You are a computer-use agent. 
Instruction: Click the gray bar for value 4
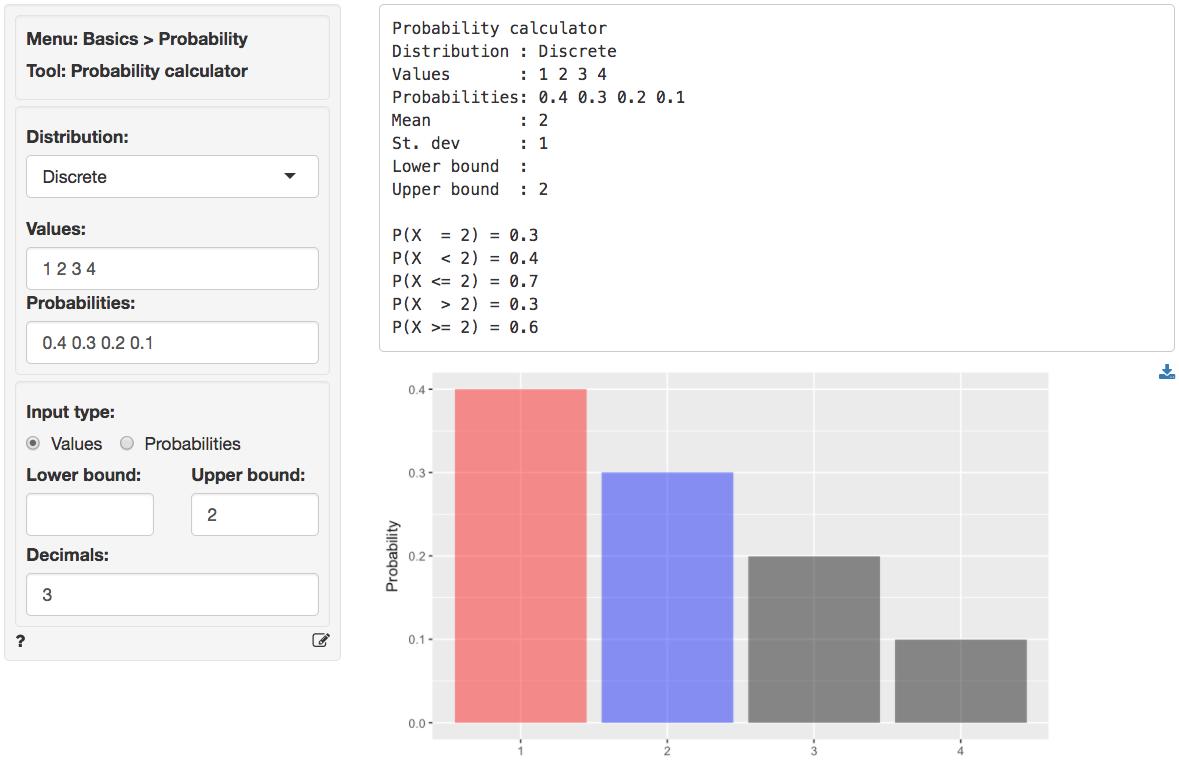point(960,681)
